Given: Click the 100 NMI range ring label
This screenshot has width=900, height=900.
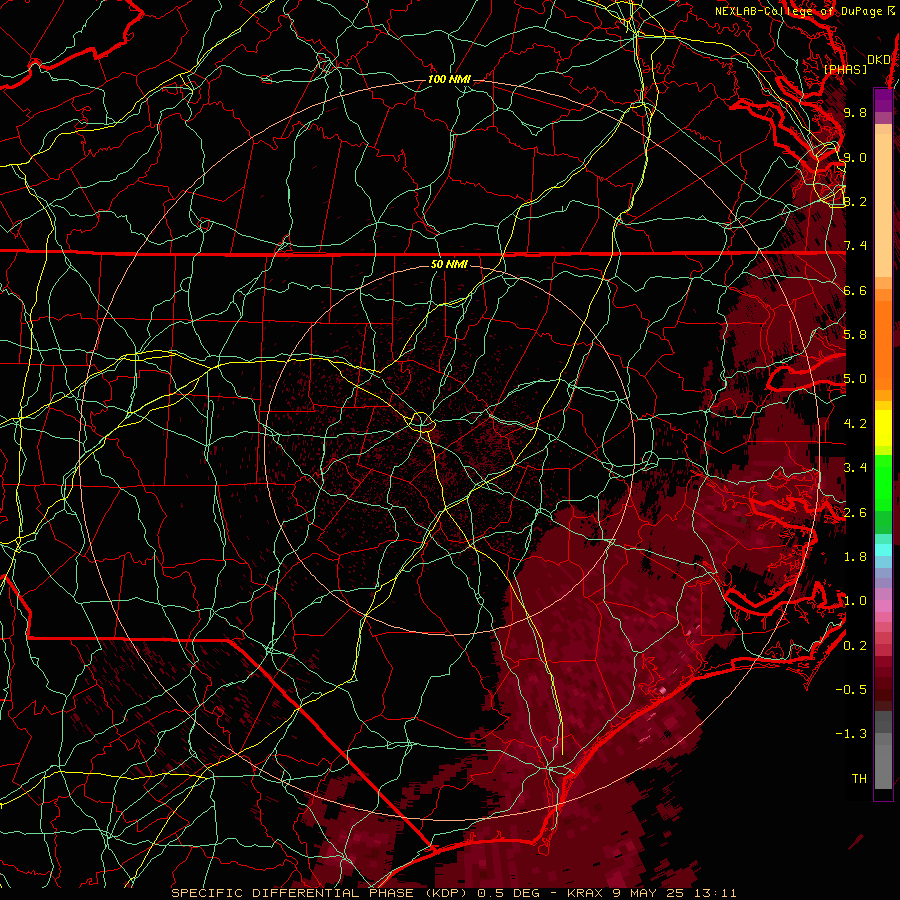Looking at the screenshot, I should point(449,79).
